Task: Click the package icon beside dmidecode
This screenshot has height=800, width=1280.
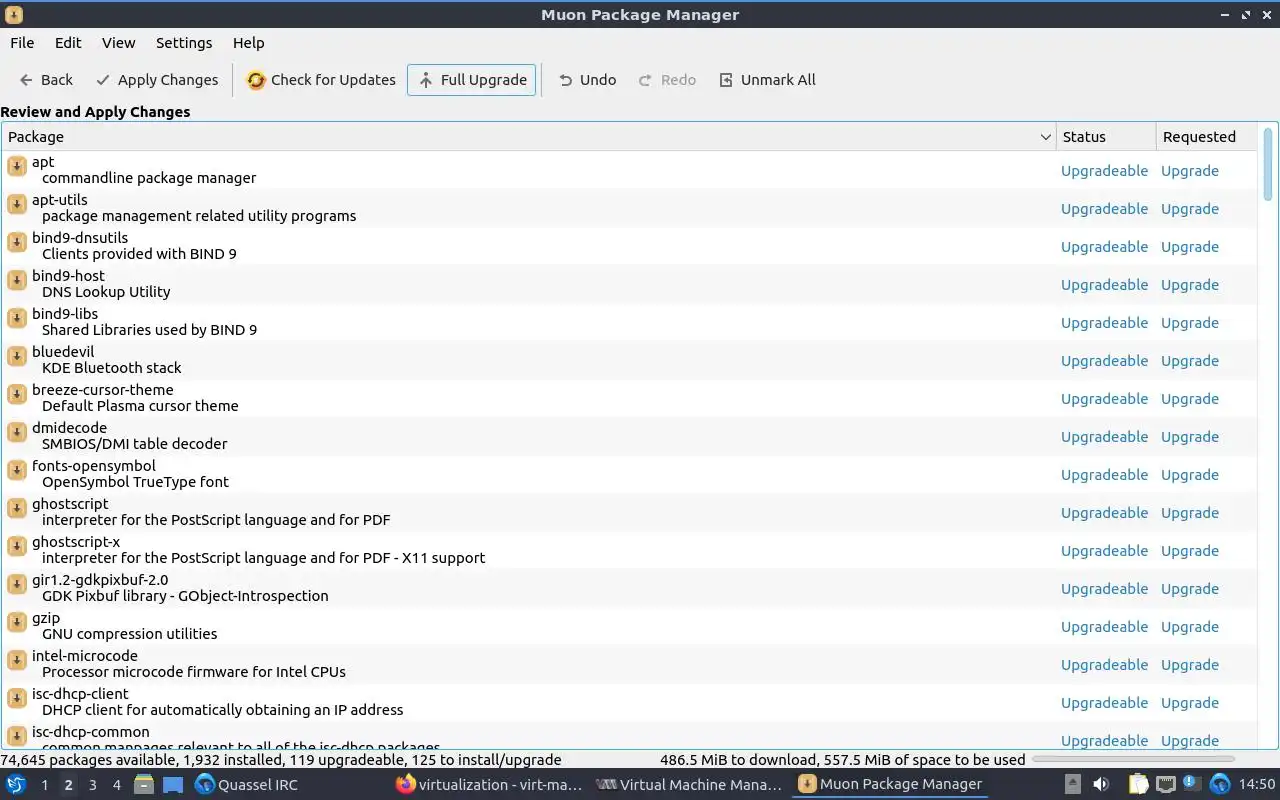Action: pyautogui.click(x=16, y=432)
